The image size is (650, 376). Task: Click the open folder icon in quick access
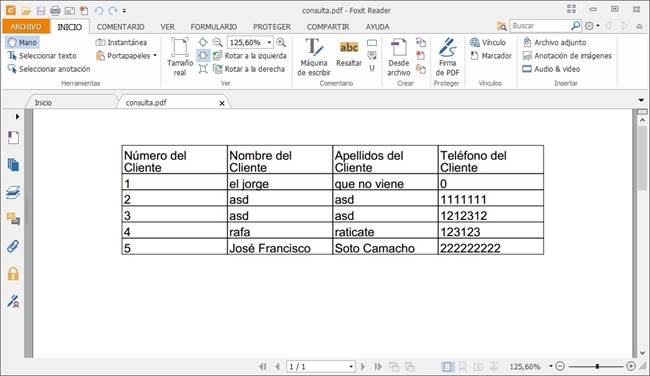pos(26,11)
